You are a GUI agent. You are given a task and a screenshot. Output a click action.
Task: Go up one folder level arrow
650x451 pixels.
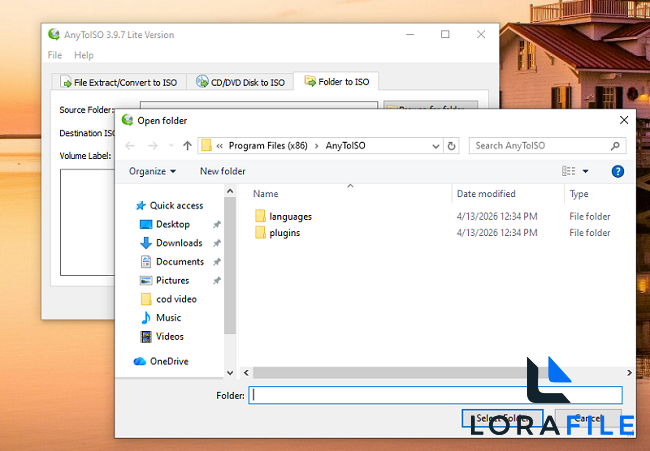(187, 145)
